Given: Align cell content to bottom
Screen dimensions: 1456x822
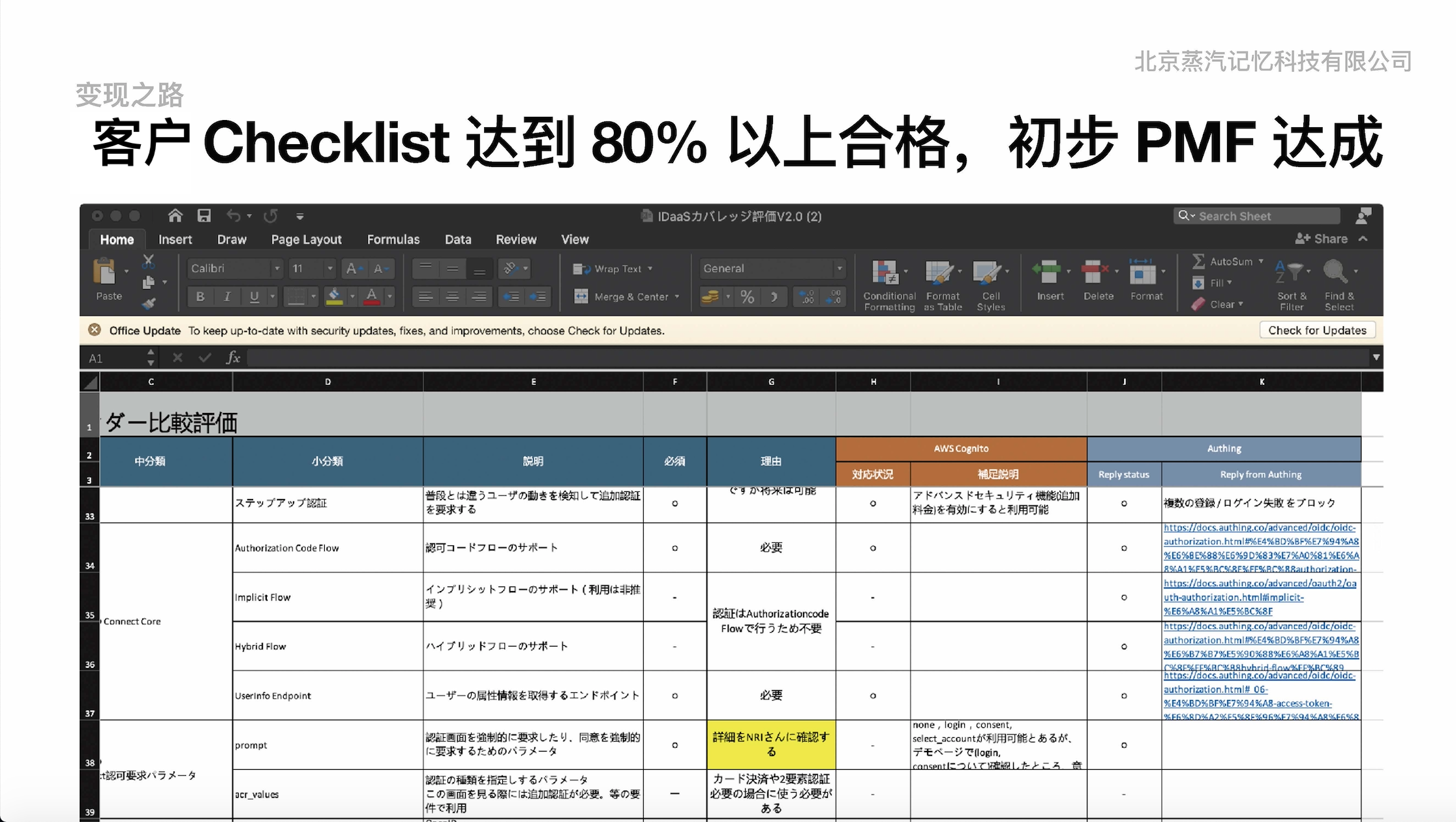Looking at the screenshot, I should [479, 268].
